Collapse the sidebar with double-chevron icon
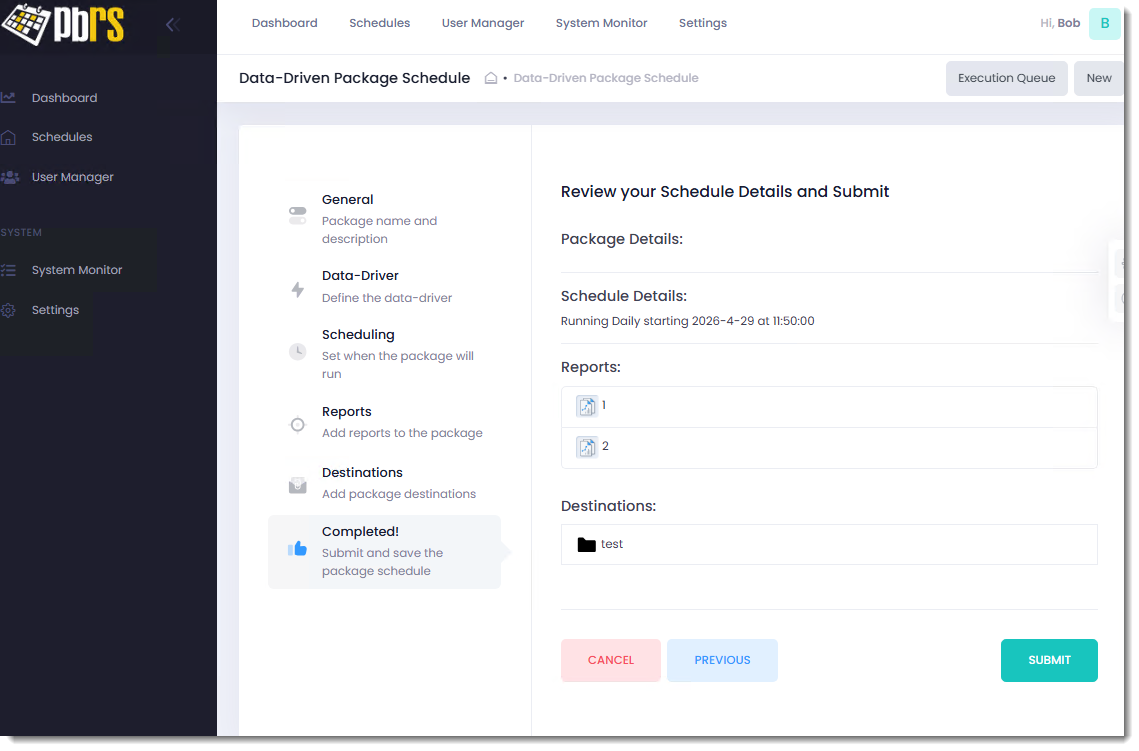 tap(172, 25)
